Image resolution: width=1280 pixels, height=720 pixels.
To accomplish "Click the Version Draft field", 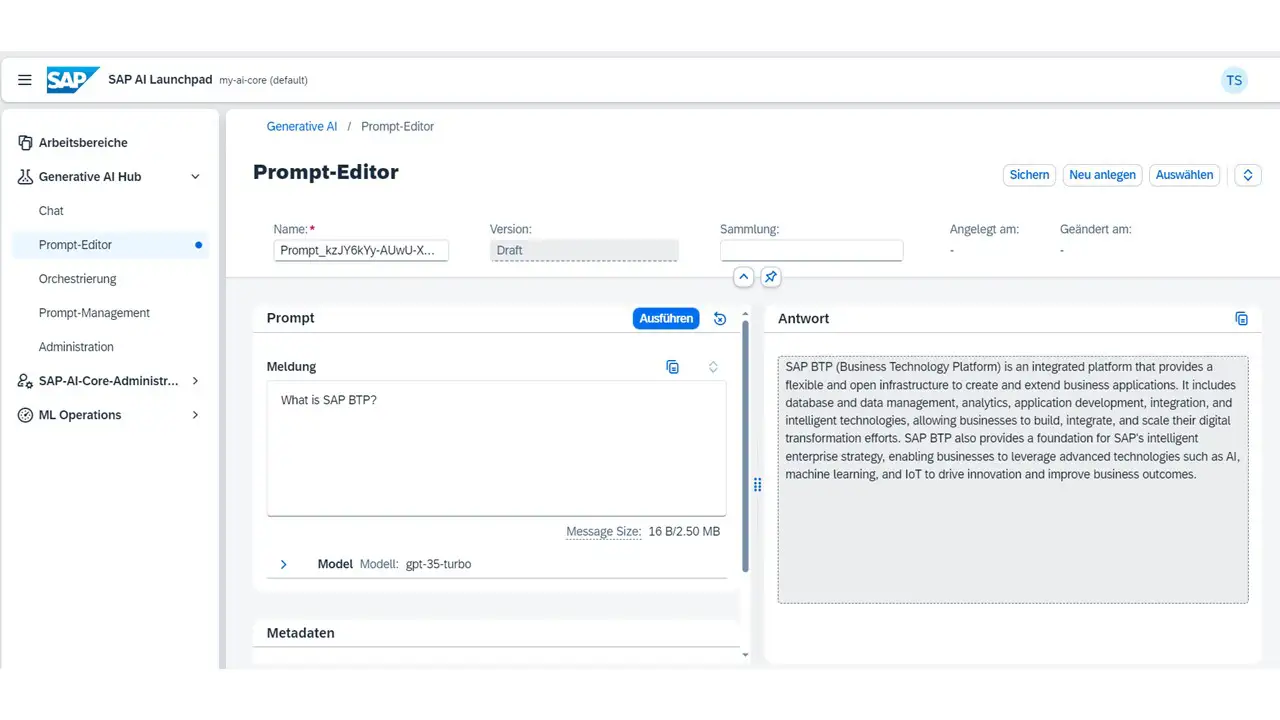I will click(x=584, y=250).
